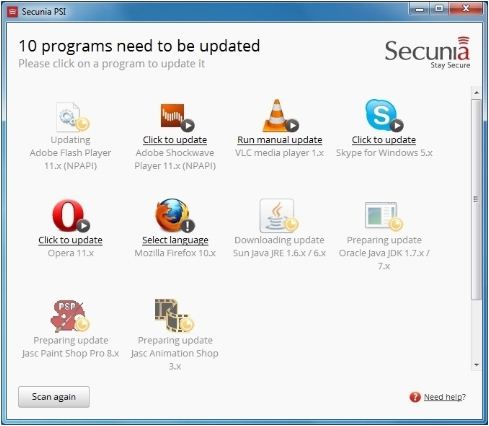Screen dimensions: 489x426
Task: Click the red Opera browser icon
Action: (x=71, y=216)
